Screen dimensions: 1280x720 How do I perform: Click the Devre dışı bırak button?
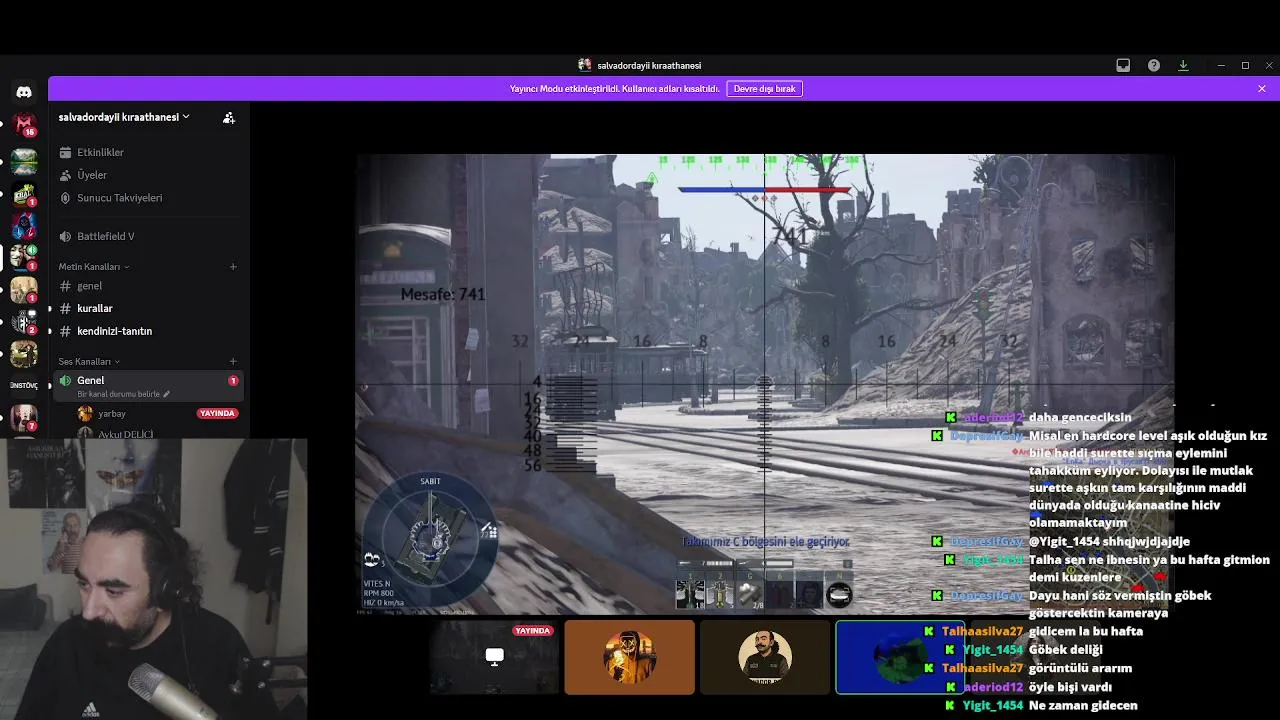coord(764,89)
